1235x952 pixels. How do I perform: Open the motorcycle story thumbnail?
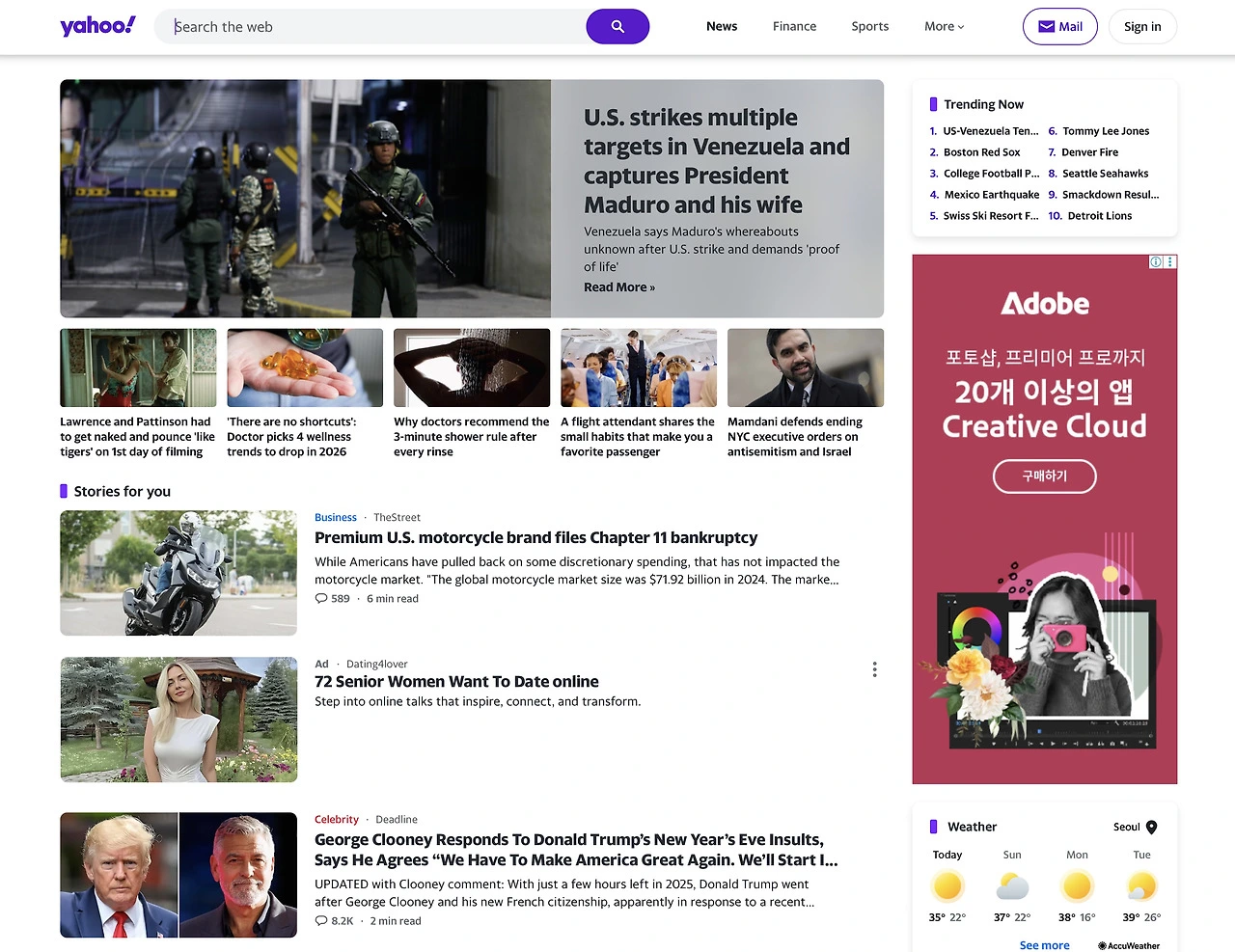point(178,573)
